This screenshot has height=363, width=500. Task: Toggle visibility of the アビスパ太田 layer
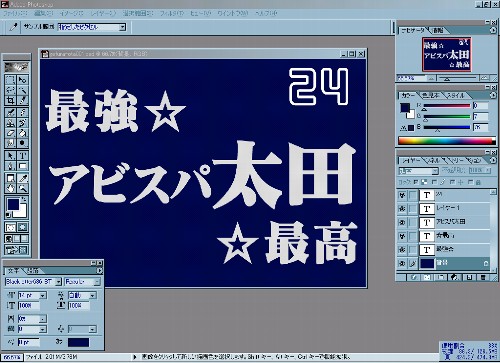pyautogui.click(x=402, y=222)
